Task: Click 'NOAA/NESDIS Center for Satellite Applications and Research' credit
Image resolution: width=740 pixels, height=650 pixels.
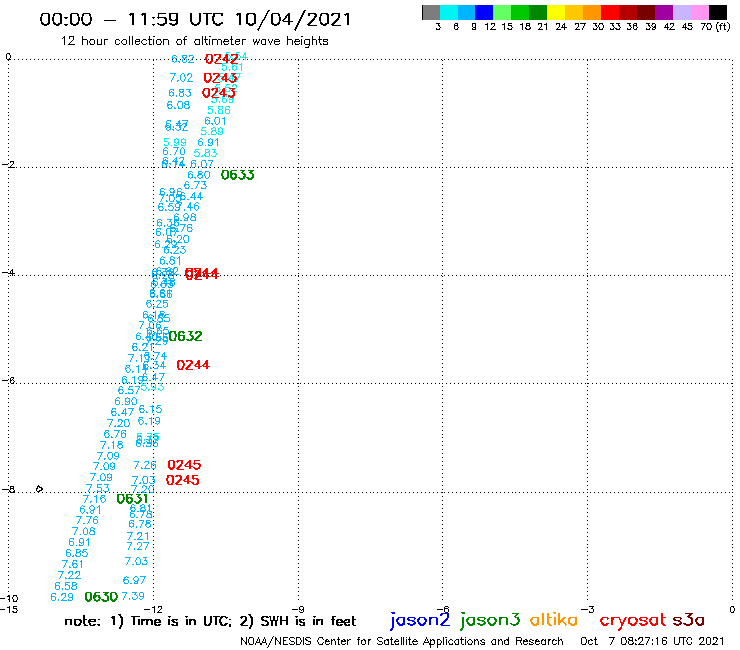Action: pos(402,641)
